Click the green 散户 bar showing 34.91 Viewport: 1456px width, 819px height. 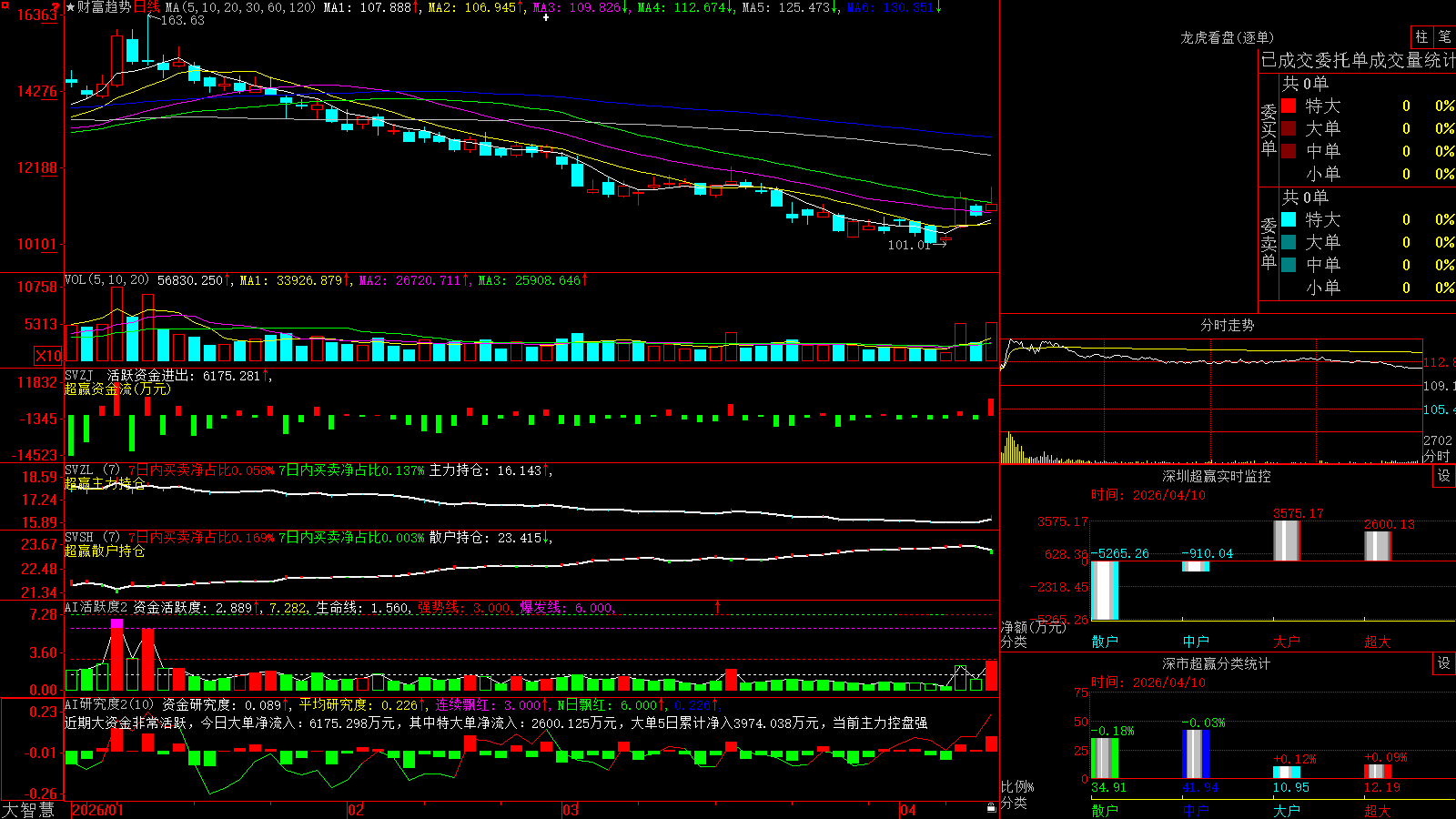pos(1105,758)
